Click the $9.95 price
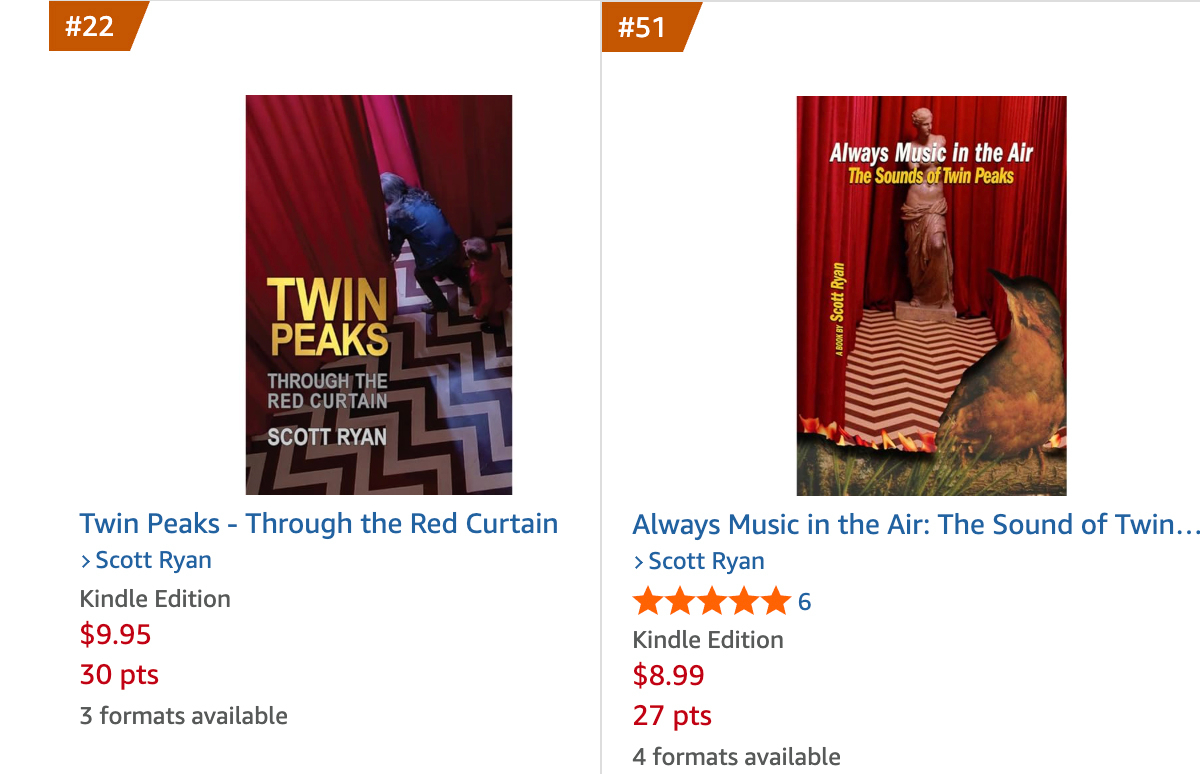The width and height of the screenshot is (1200, 774). point(115,635)
